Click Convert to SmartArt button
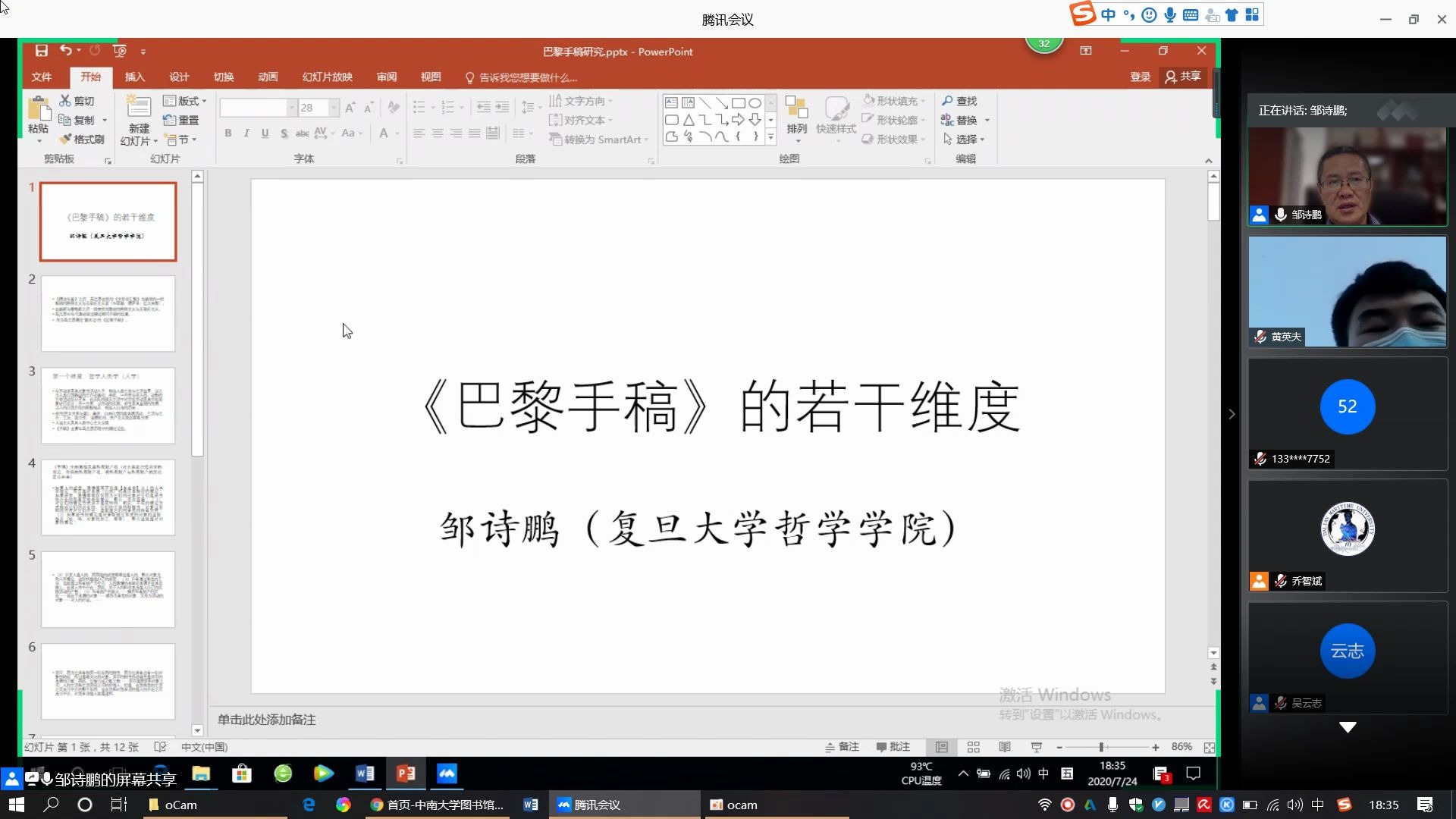This screenshot has height=819, width=1456. coord(599,140)
